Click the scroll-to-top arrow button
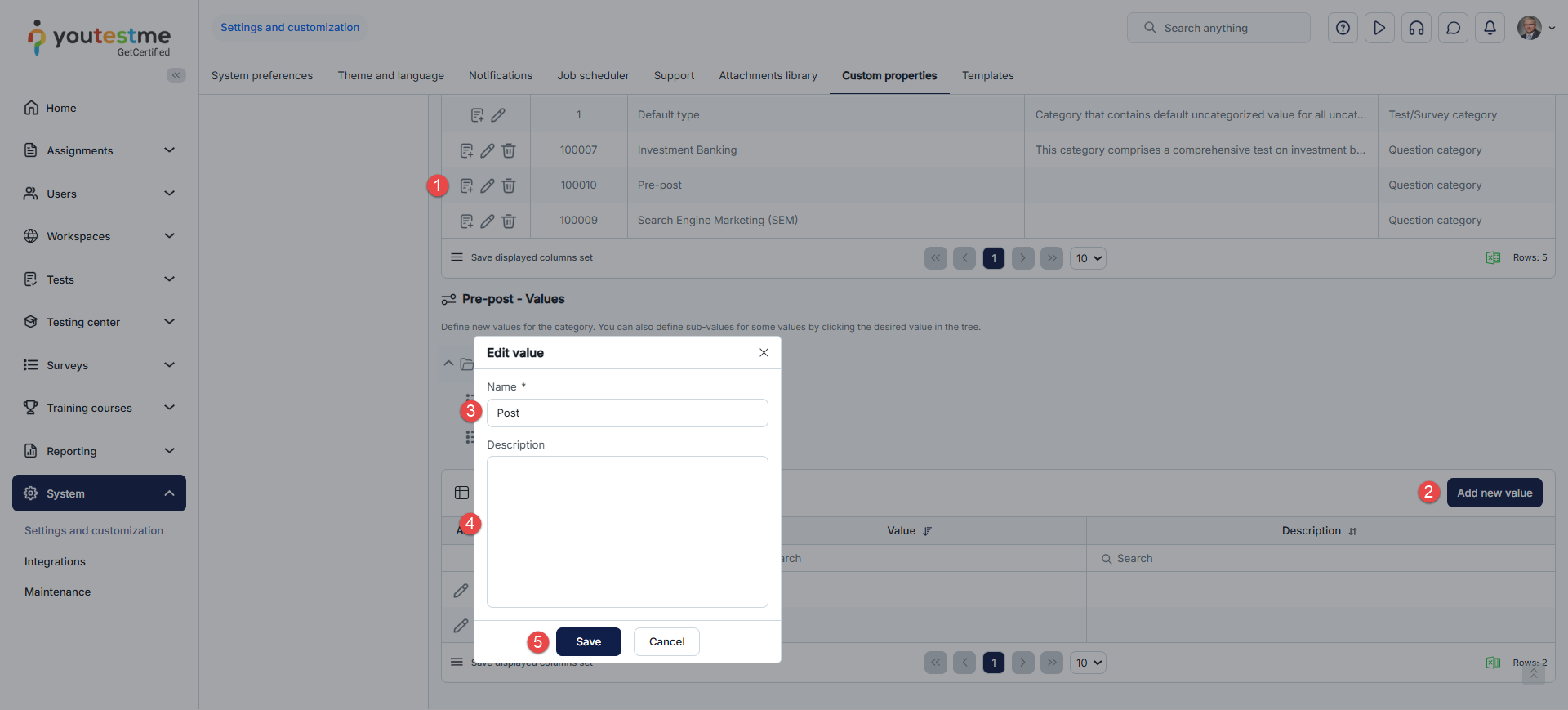This screenshot has height=710, width=1568. [1533, 674]
